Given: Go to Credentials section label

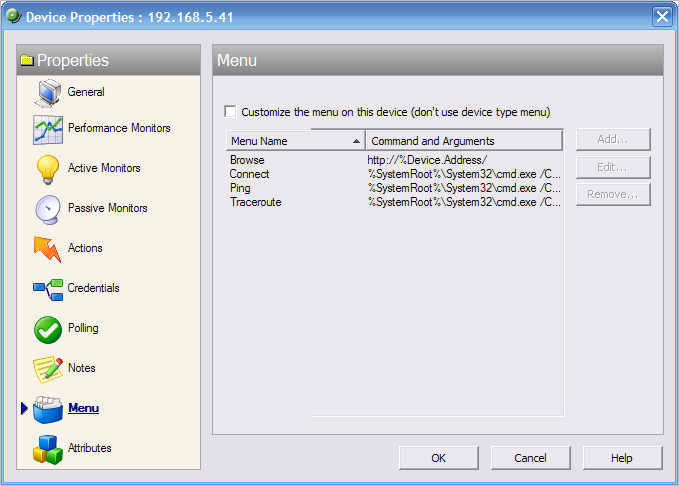Looking at the screenshot, I should pos(93,288).
